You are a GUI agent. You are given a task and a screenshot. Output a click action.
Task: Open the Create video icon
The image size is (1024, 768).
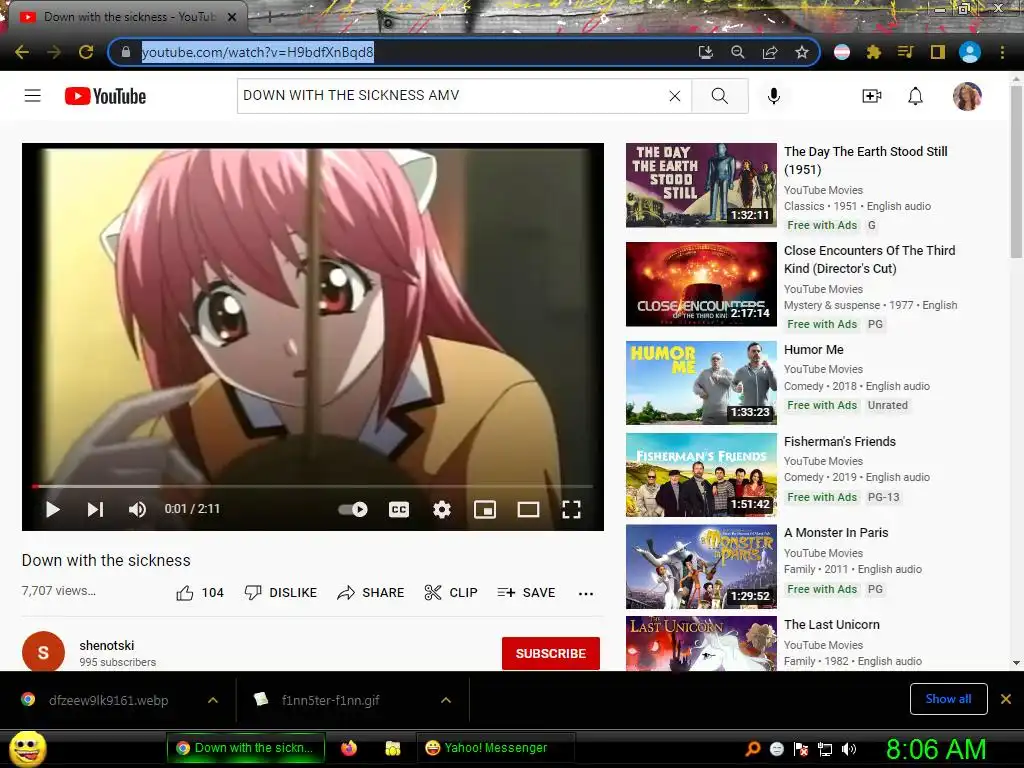click(x=872, y=96)
